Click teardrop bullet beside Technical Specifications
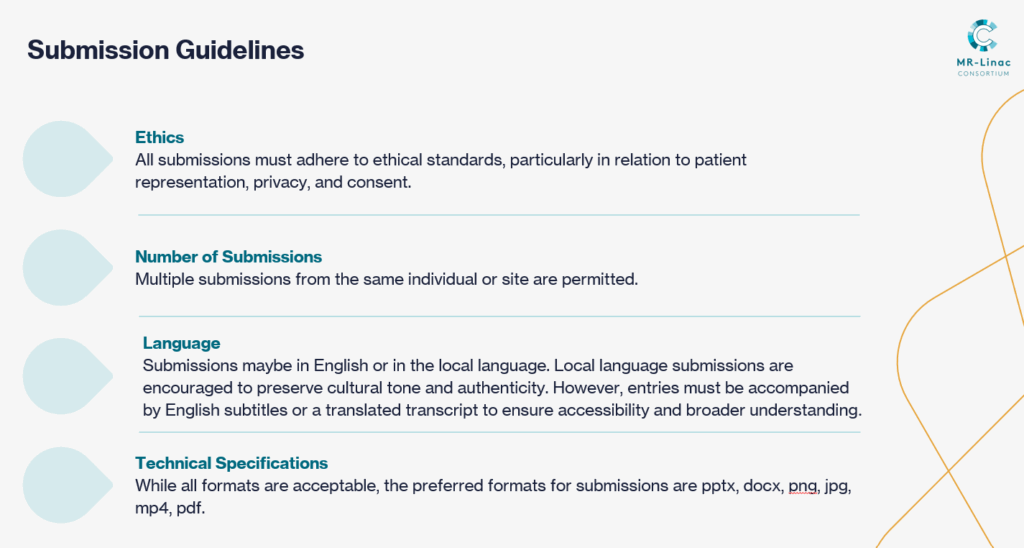Viewport: 1024px width, 548px height. [x=65, y=483]
